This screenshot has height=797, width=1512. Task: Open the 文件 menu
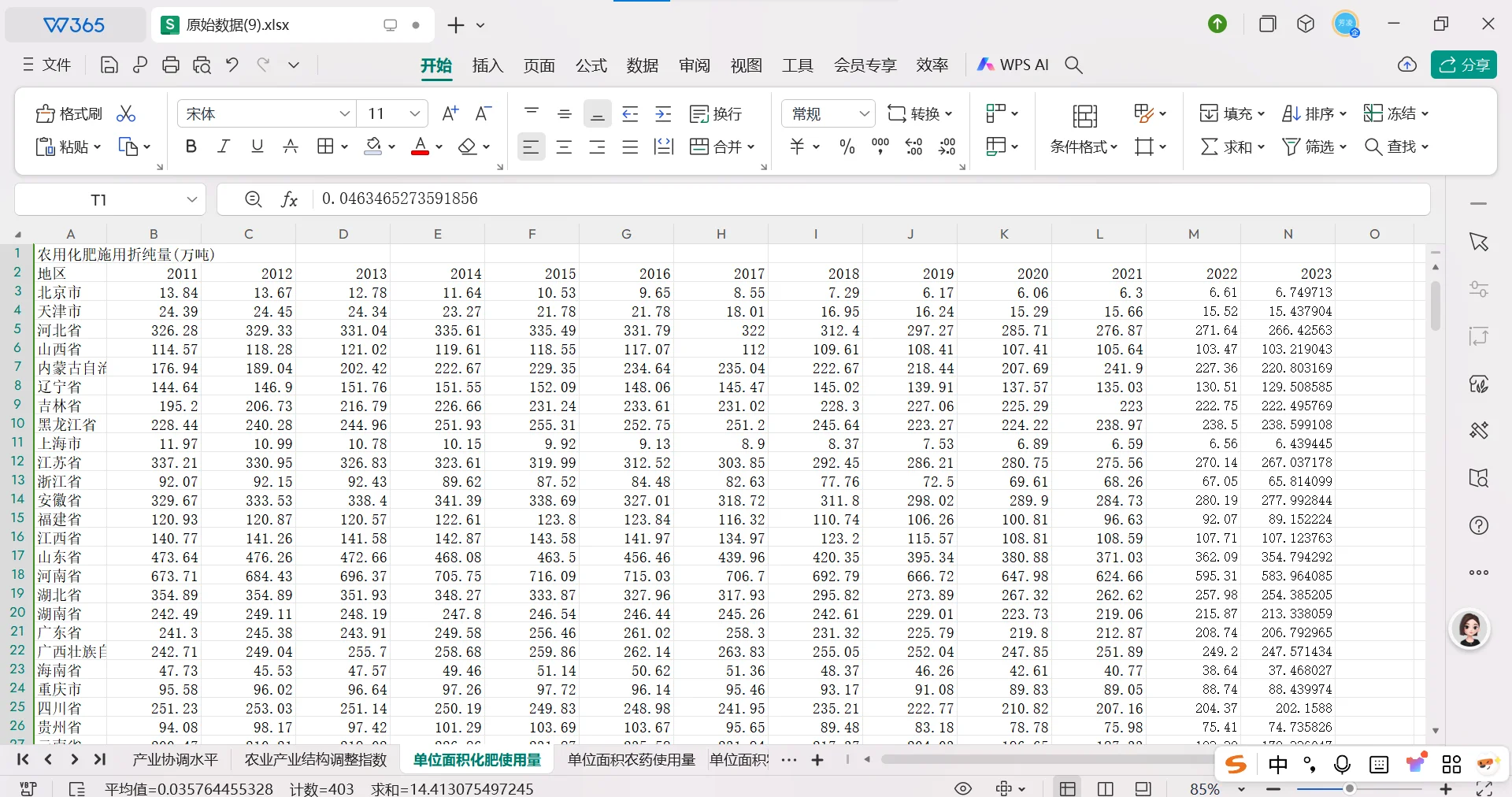click(46, 65)
